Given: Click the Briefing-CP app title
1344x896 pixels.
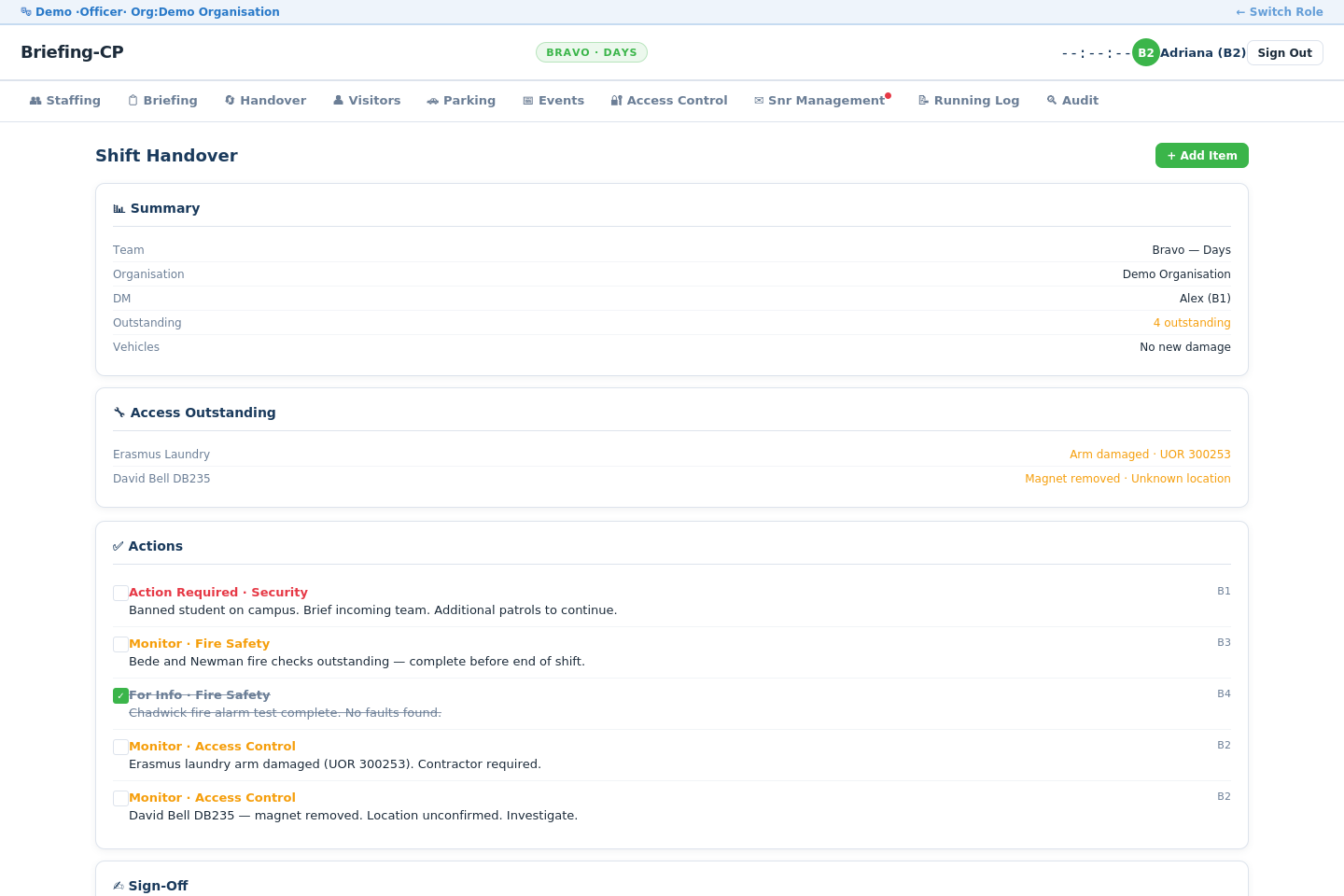Looking at the screenshot, I should [72, 52].
